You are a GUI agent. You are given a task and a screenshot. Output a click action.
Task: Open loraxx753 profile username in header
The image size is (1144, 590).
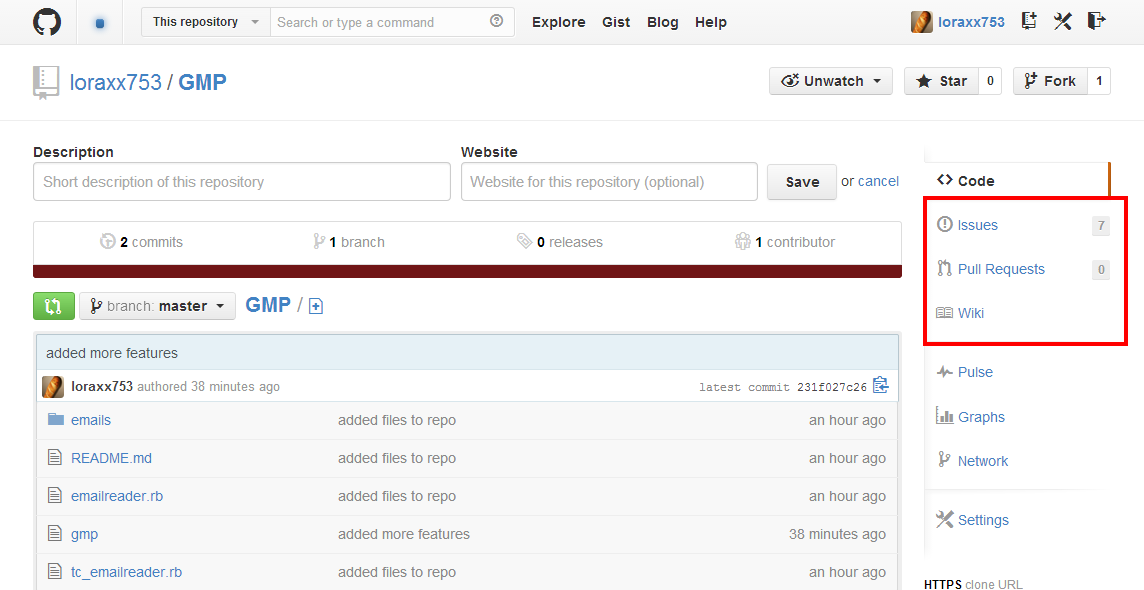click(x=971, y=22)
